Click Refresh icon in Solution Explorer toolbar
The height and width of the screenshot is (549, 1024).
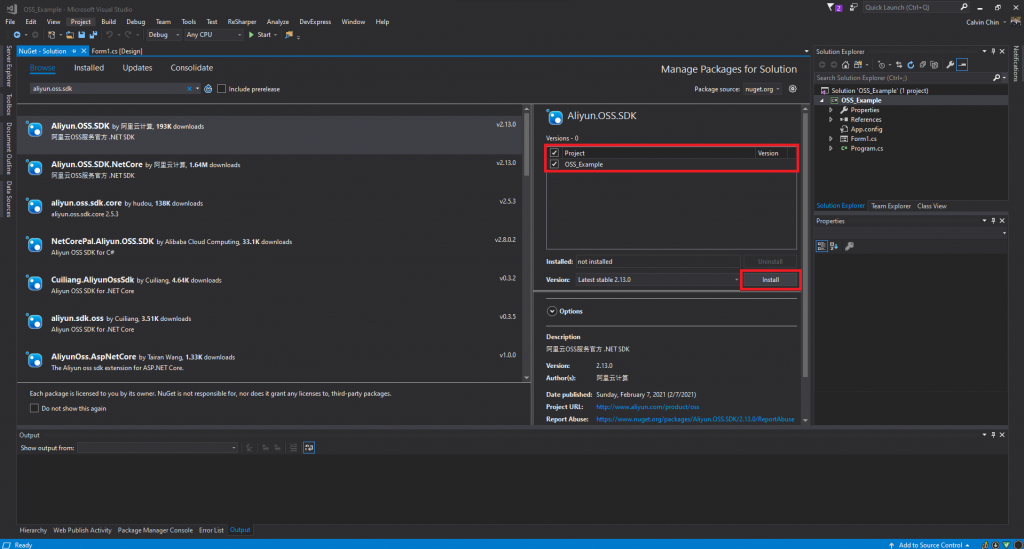coord(910,65)
